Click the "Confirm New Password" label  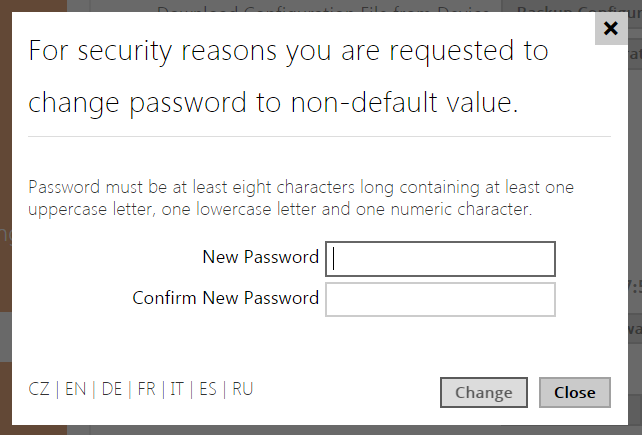(x=225, y=297)
